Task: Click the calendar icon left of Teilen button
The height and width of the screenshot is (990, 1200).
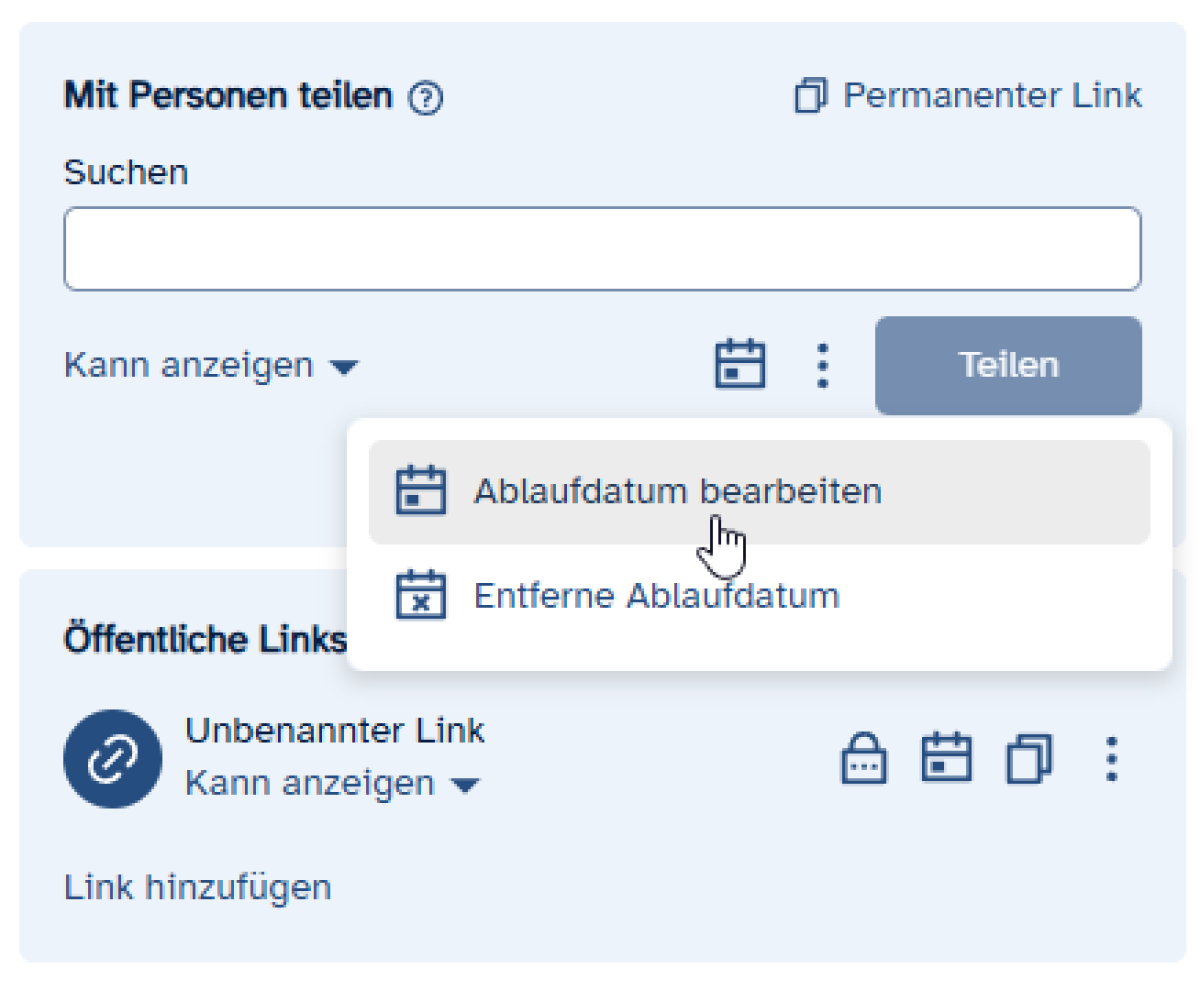Action: click(x=740, y=365)
